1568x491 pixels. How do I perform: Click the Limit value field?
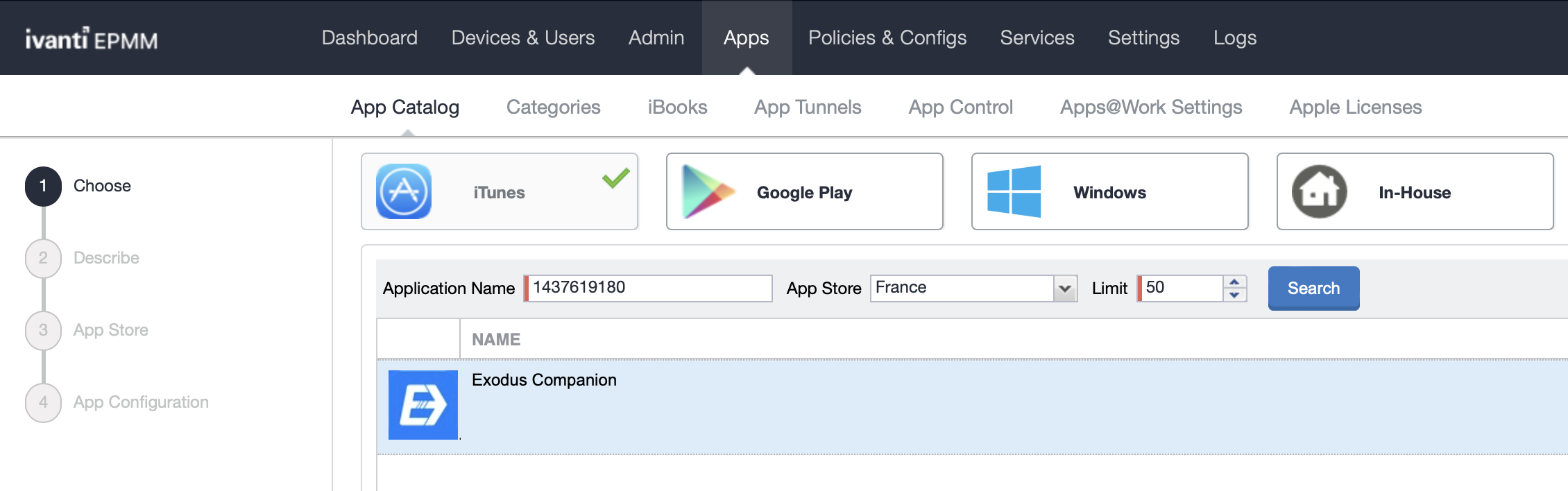click(1180, 288)
